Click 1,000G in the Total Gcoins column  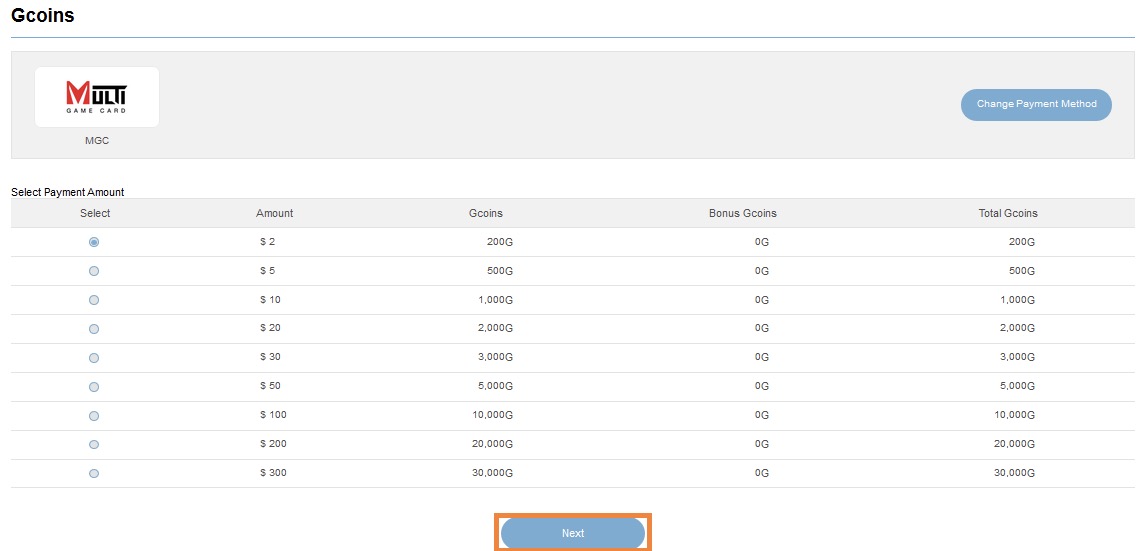point(1018,300)
